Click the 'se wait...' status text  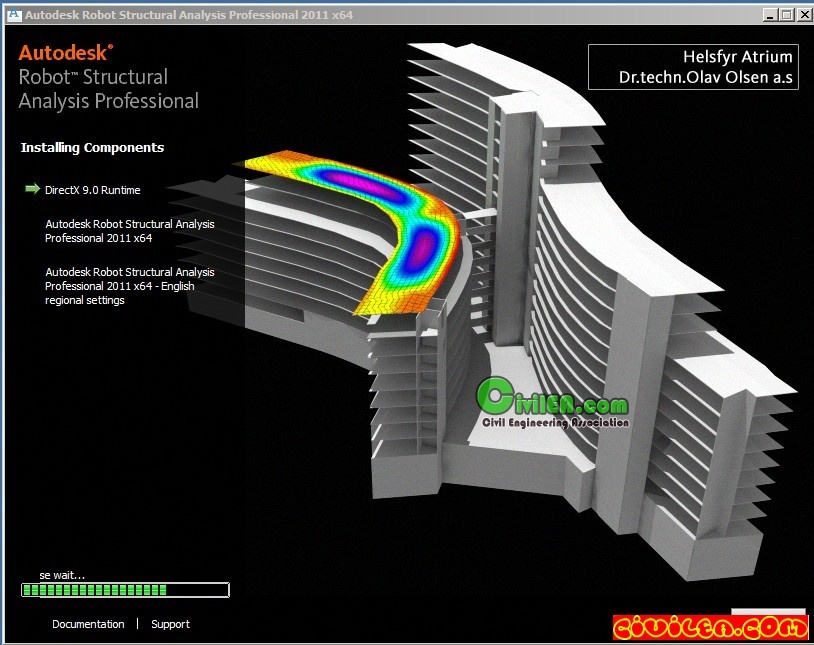62,575
